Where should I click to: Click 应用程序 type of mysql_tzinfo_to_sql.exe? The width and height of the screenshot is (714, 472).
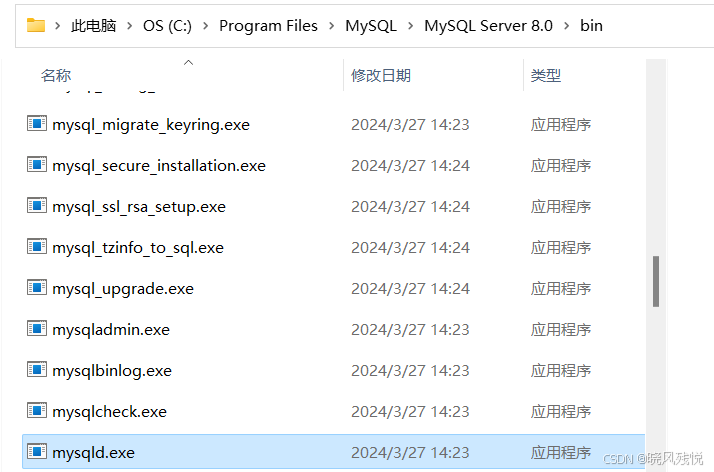click(x=561, y=248)
